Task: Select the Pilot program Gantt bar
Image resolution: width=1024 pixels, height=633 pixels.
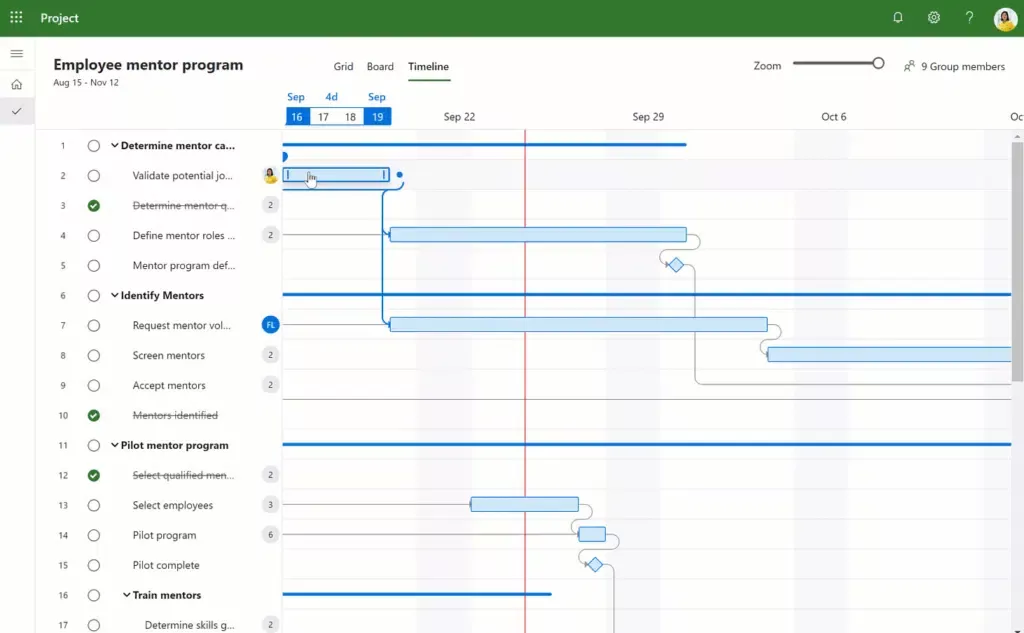Action: click(592, 534)
